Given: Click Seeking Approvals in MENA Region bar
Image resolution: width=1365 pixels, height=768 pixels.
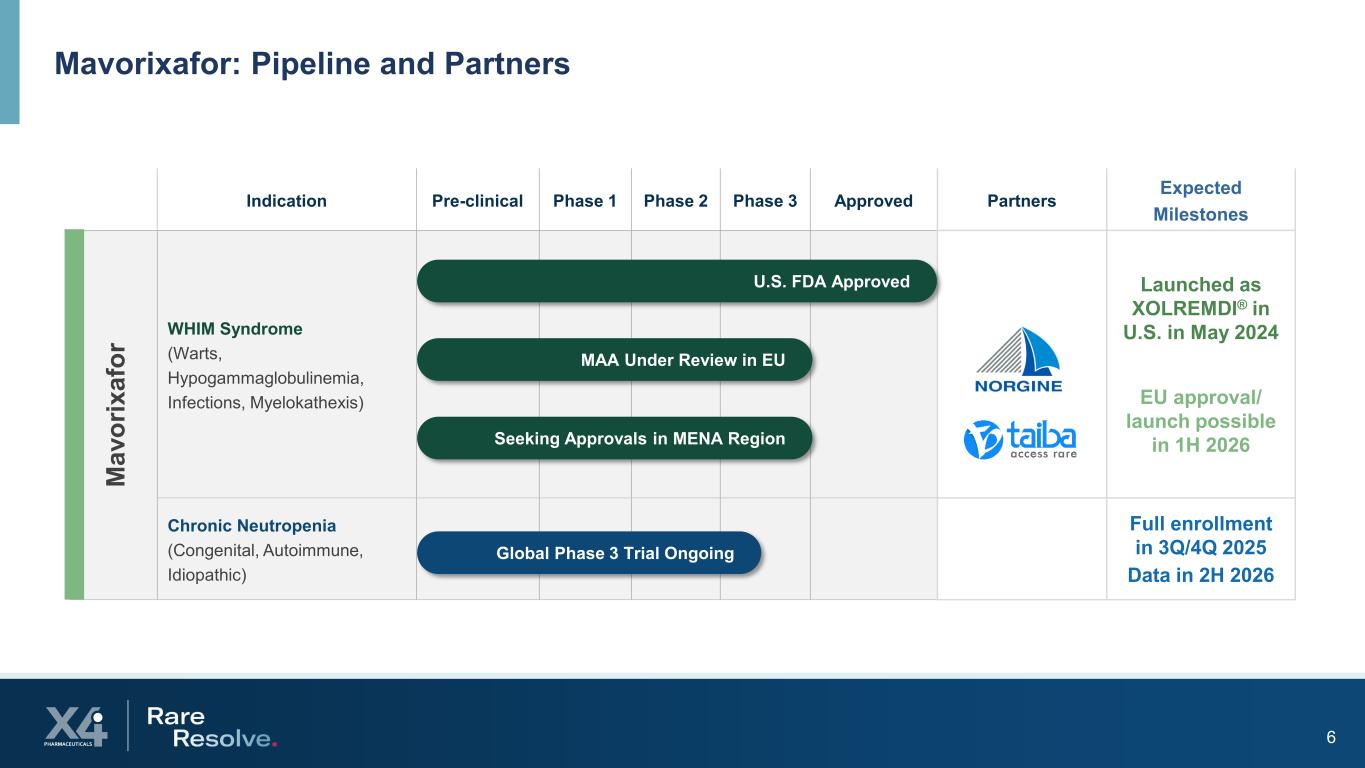Looking at the screenshot, I should pos(613,438).
